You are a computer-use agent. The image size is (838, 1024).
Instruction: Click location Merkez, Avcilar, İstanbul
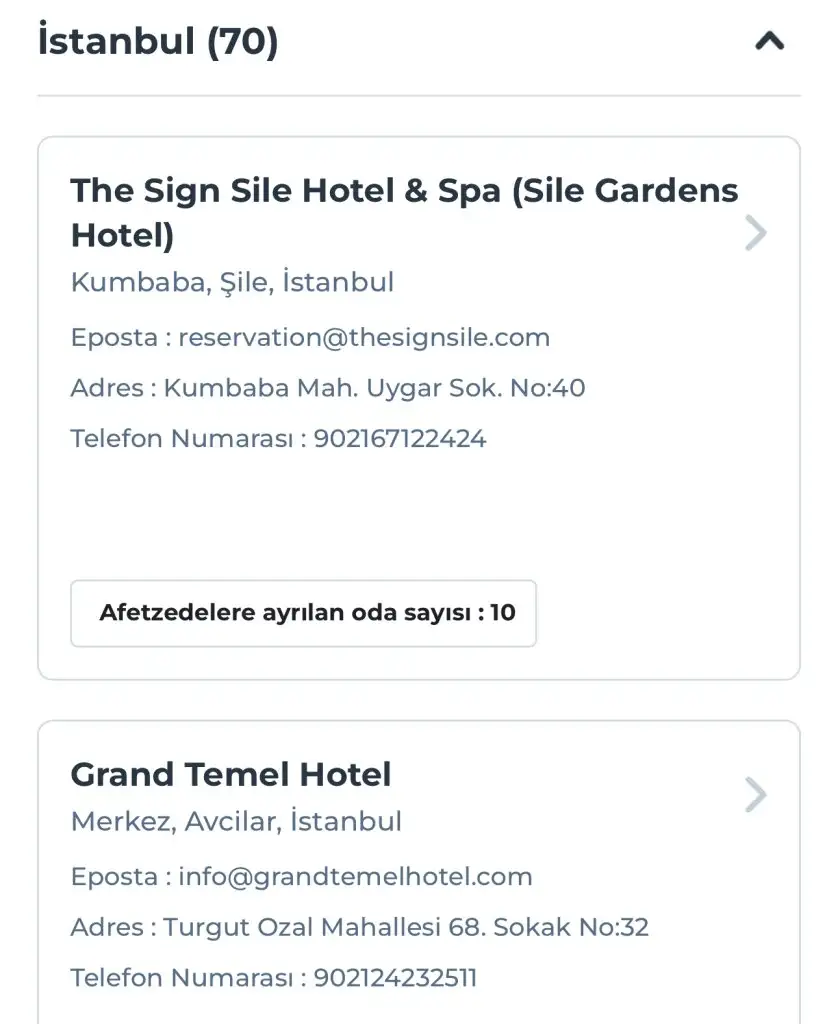(236, 822)
